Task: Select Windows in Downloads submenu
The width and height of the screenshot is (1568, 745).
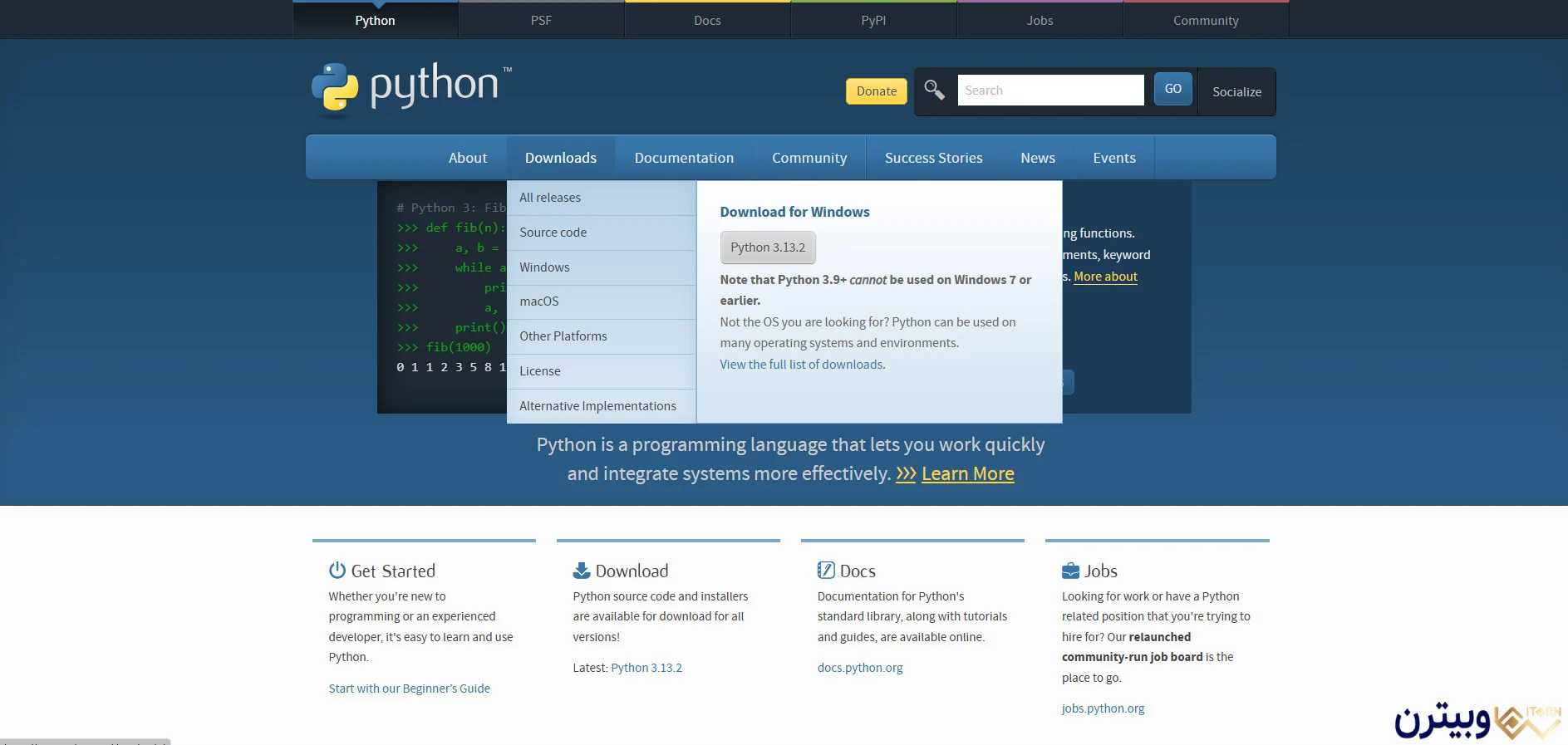Action: [x=602, y=267]
